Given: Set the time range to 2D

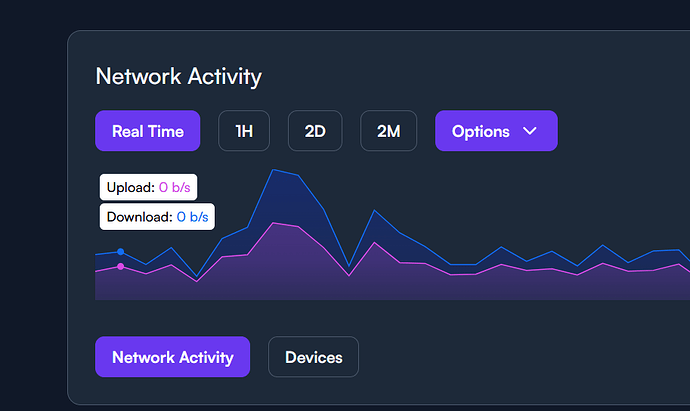Looking at the screenshot, I should coord(315,131).
